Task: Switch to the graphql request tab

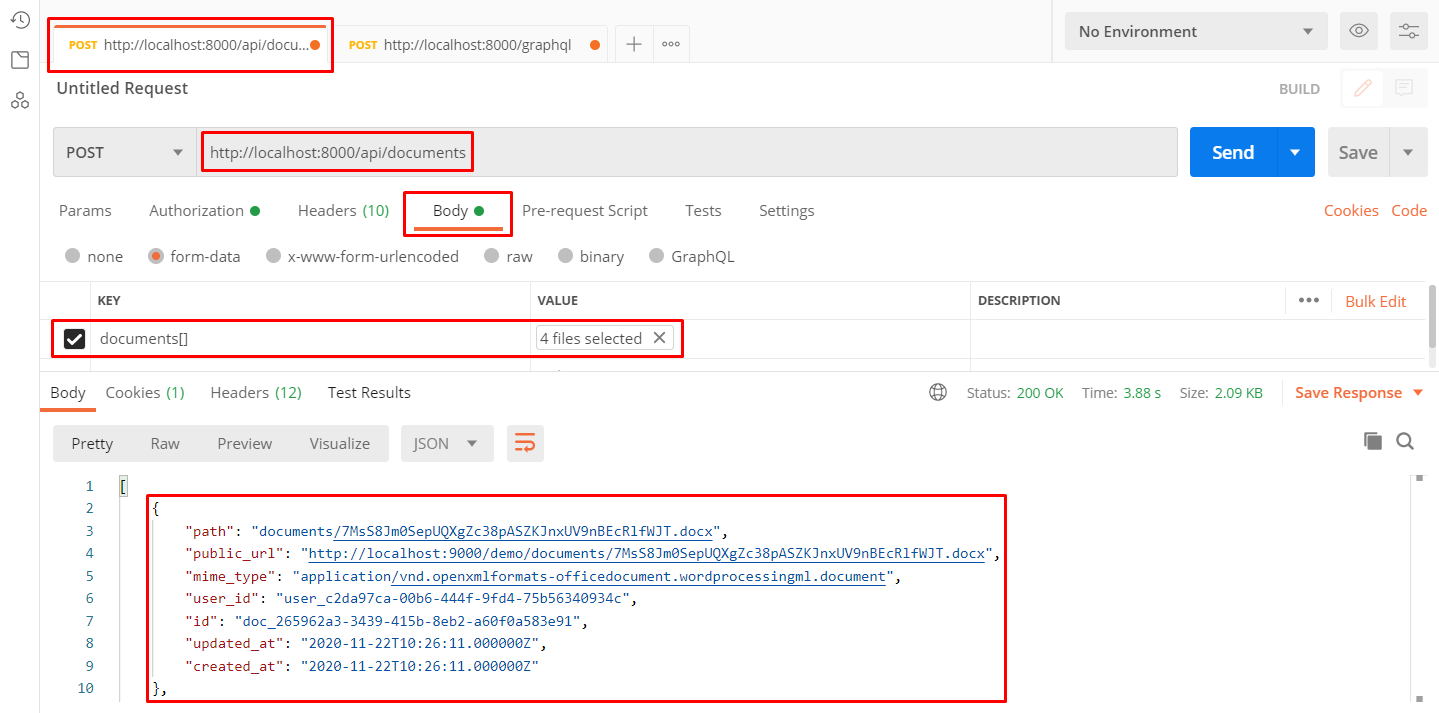Action: click(x=470, y=45)
